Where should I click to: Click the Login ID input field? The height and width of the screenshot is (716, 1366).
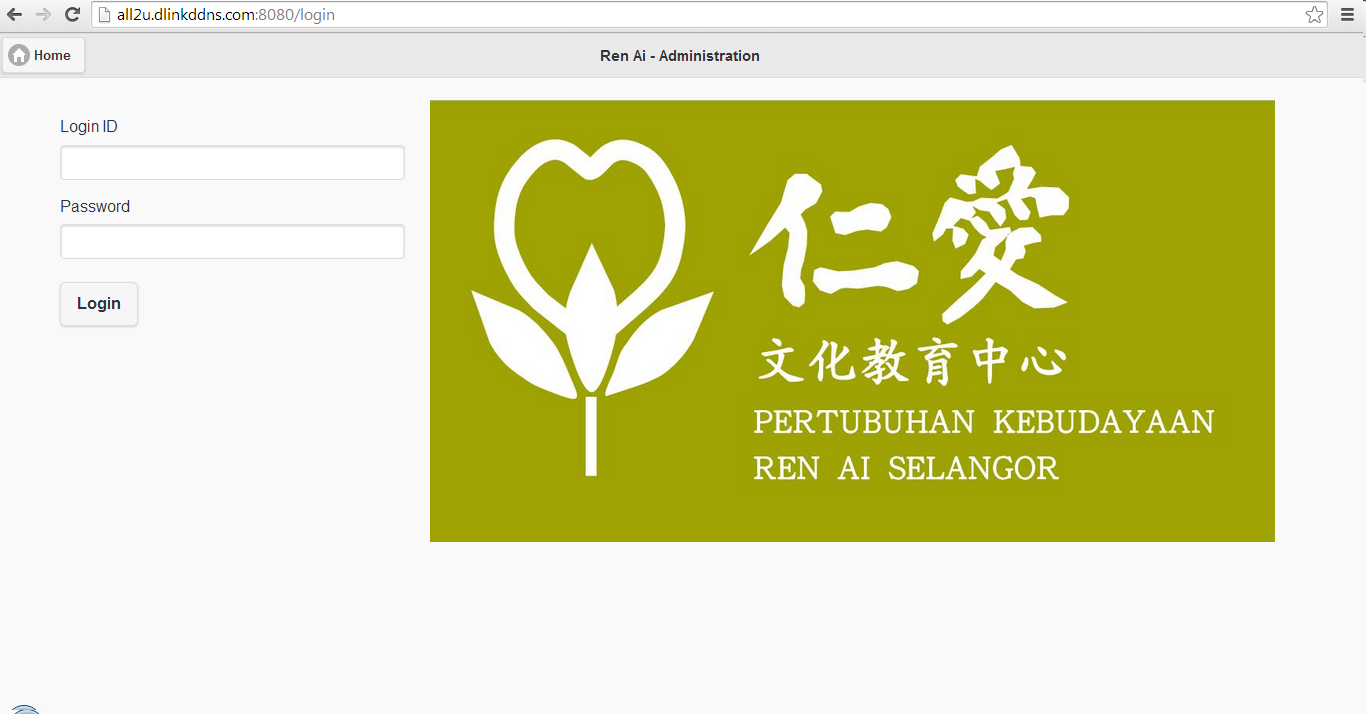232,162
